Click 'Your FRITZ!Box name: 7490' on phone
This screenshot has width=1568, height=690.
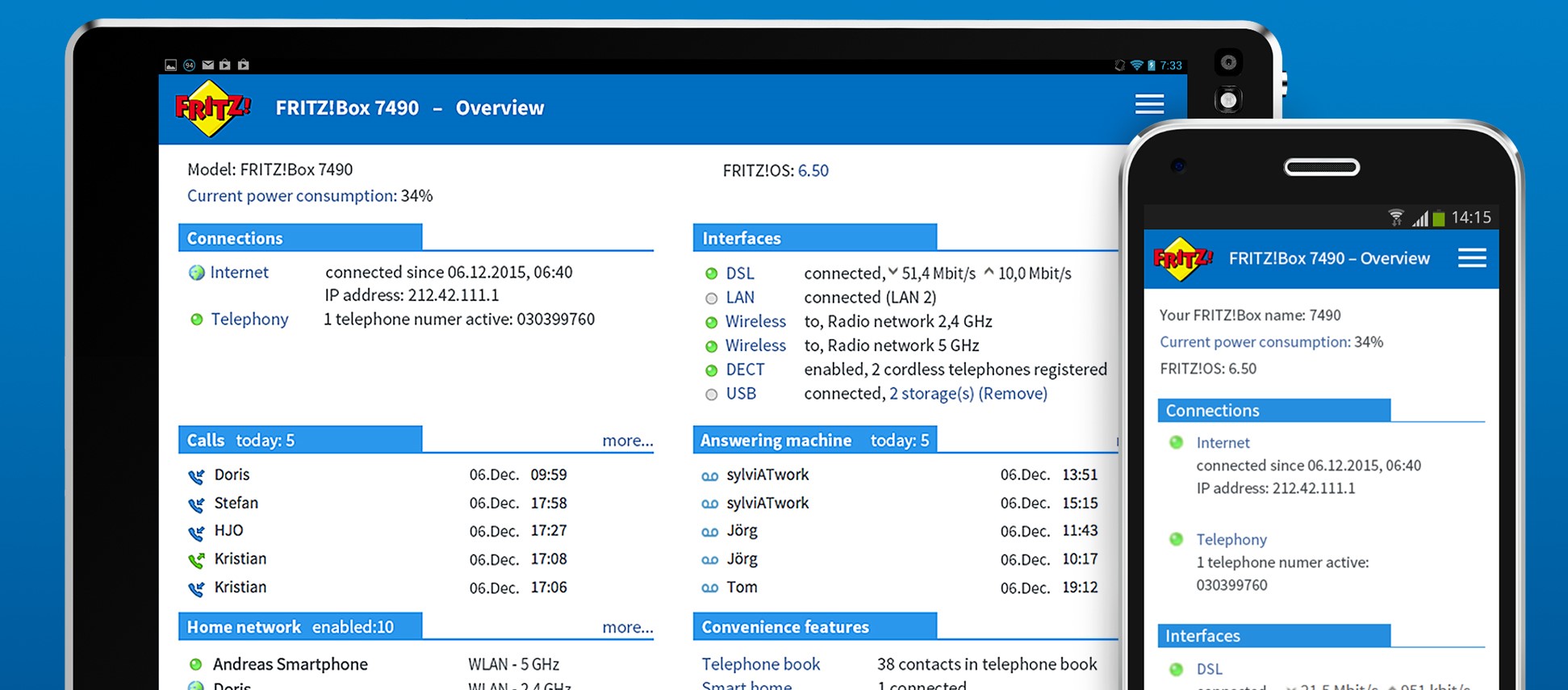pyautogui.click(x=1250, y=316)
